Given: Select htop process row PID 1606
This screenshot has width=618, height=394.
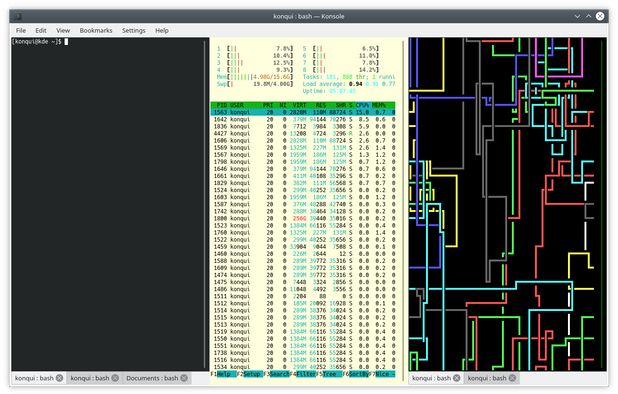Looking at the screenshot, I should 303,141.
